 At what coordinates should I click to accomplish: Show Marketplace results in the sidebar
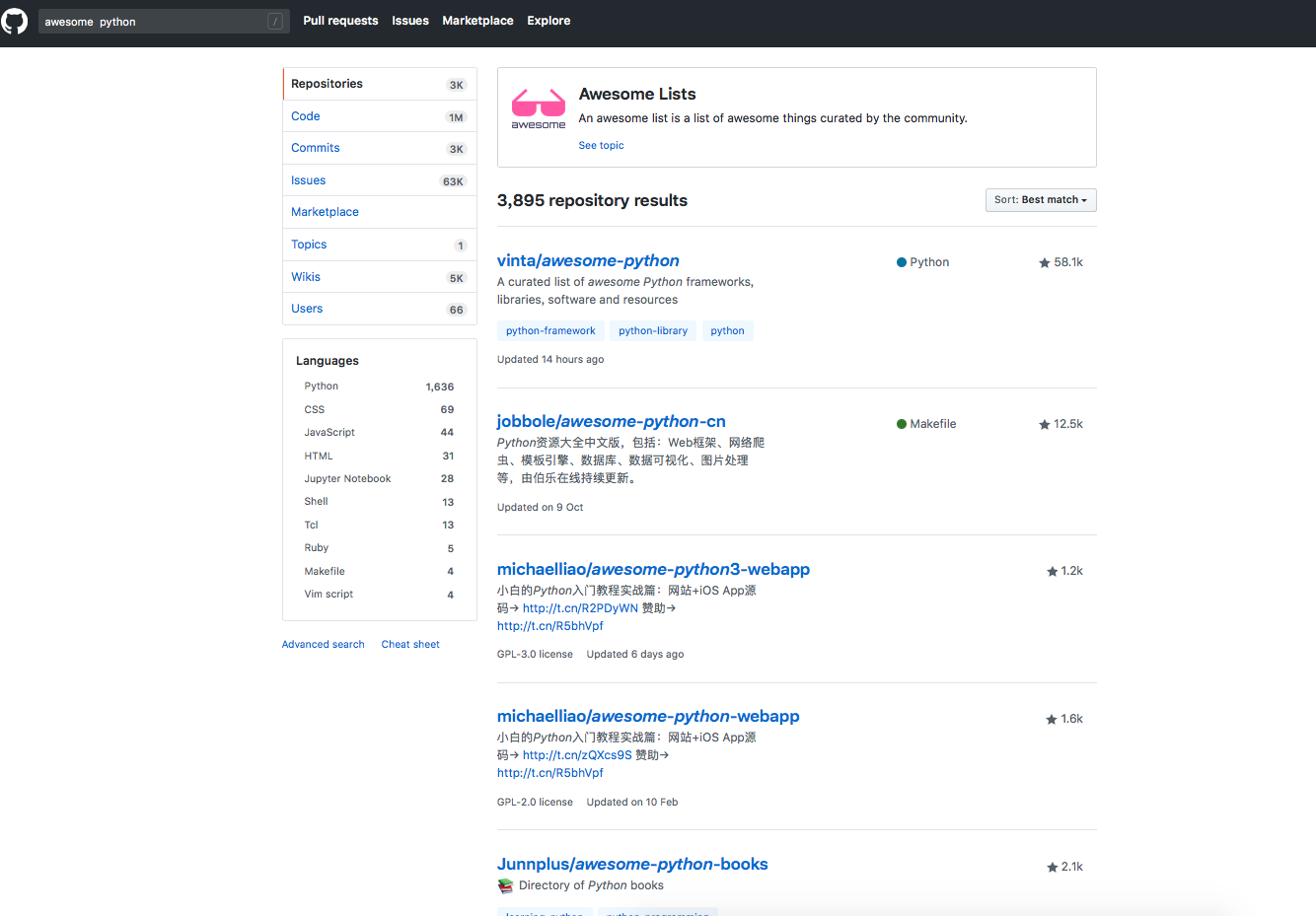tap(380, 212)
